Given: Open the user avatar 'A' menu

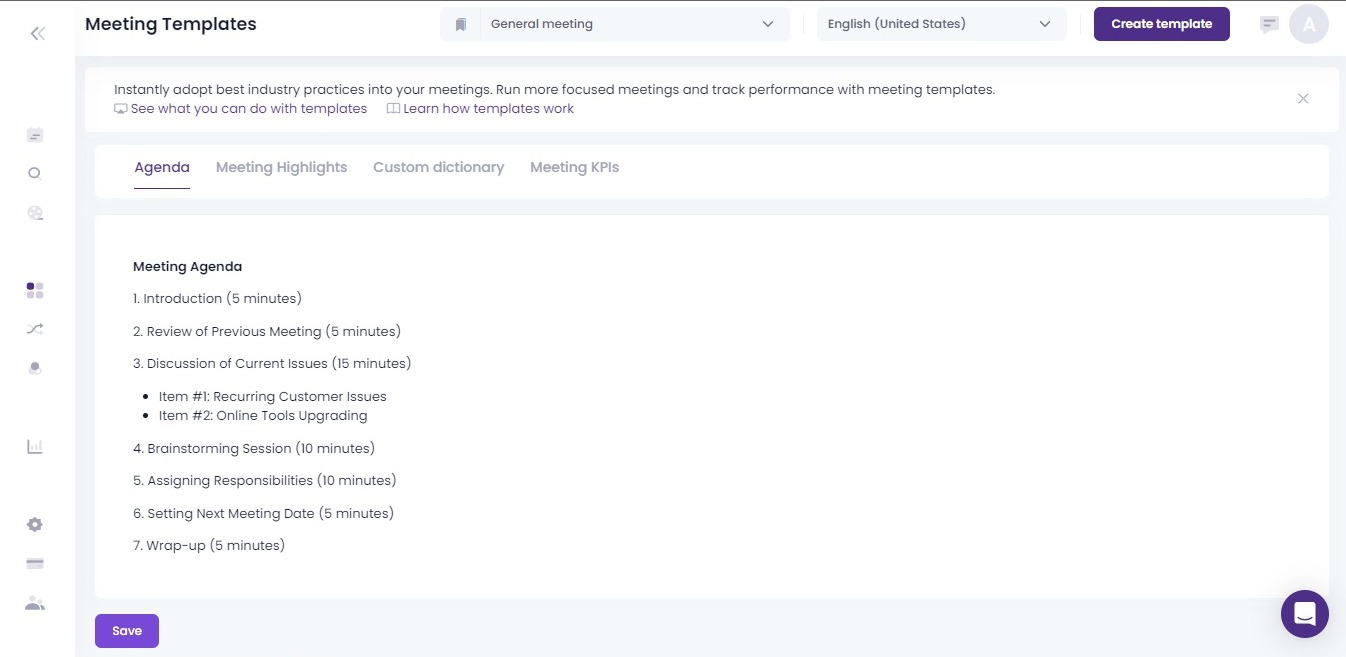Looking at the screenshot, I should point(1309,24).
